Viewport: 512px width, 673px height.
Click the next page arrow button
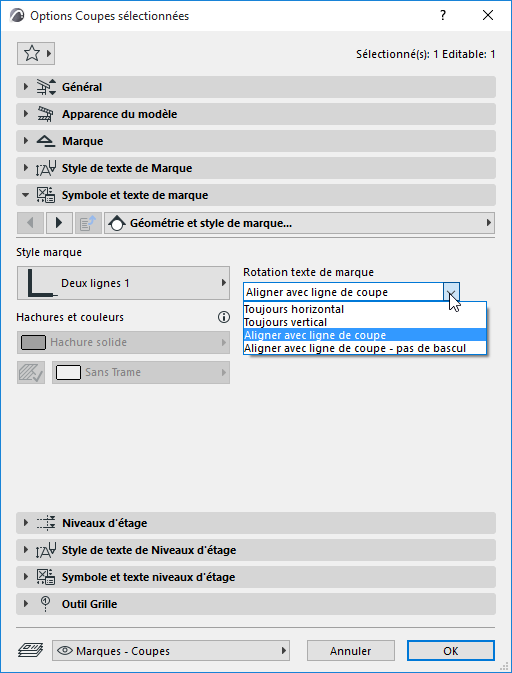(x=59, y=222)
